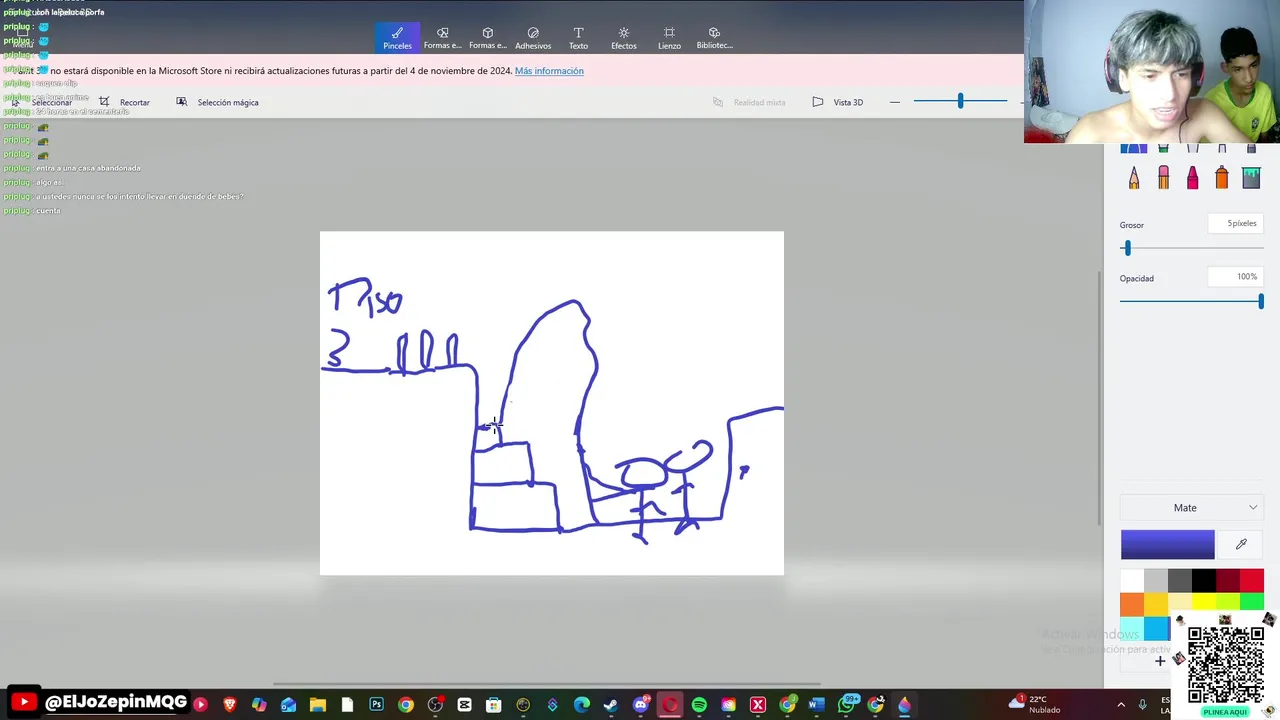1280x720 pixels.
Task: Open Photoshop from taskbar
Action: click(x=376, y=705)
